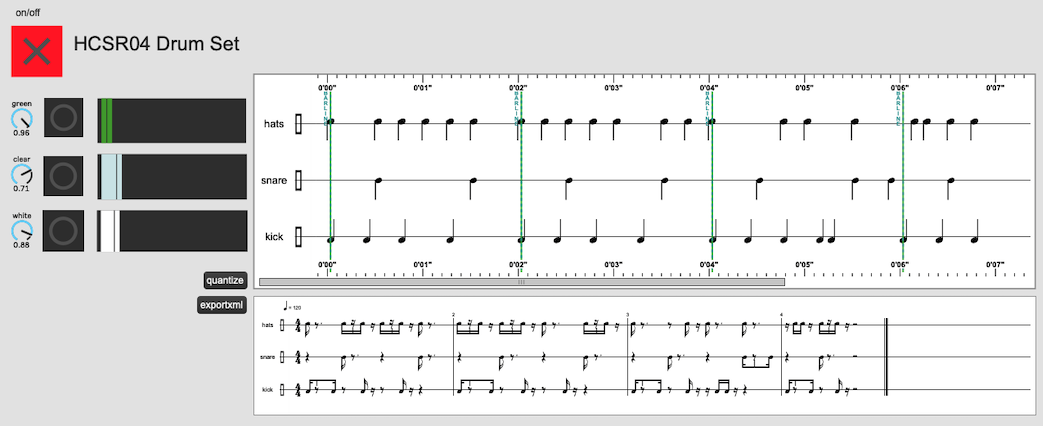
Task: Click the kick track clef in roll
Action: (x=299, y=236)
